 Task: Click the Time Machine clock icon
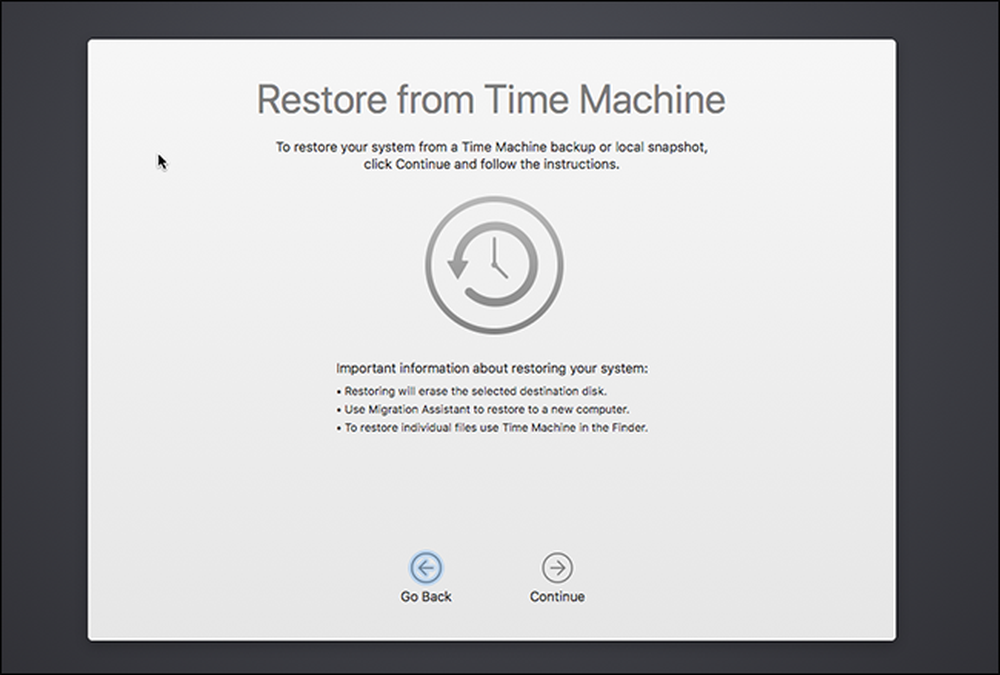coord(494,265)
